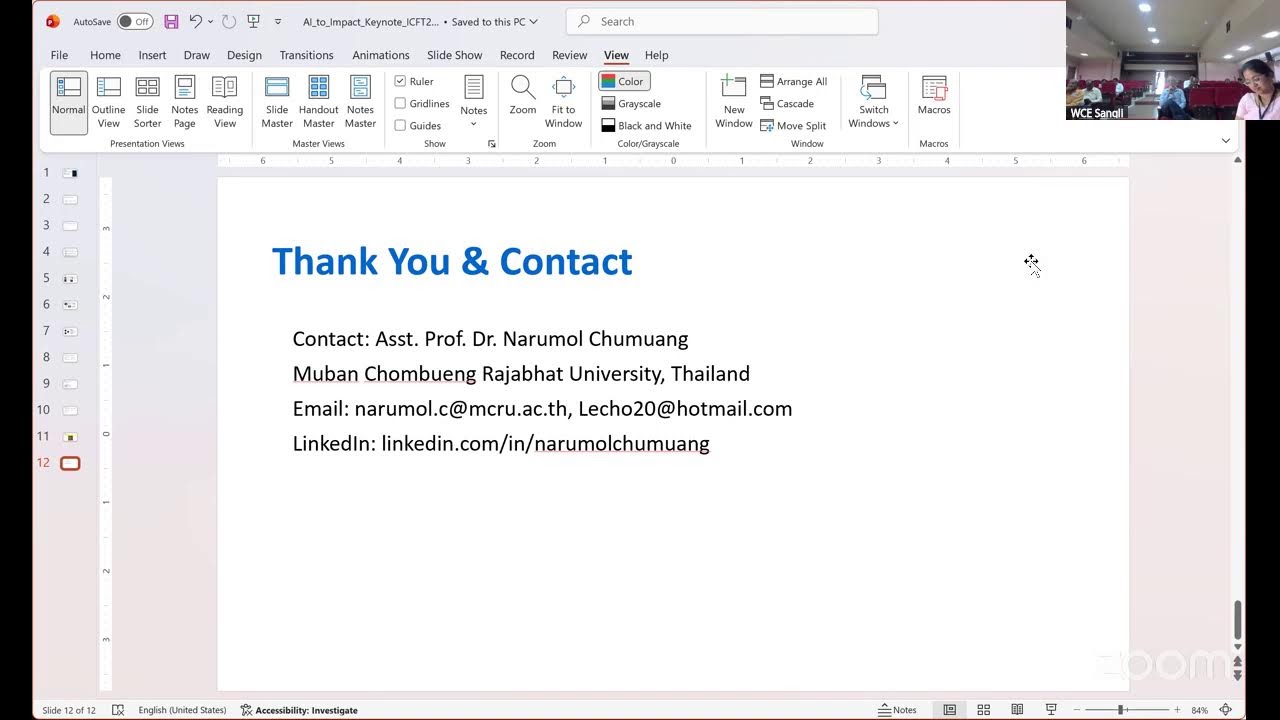Viewport: 1280px width, 720px height.
Task: Open the Design tab
Action: click(244, 55)
